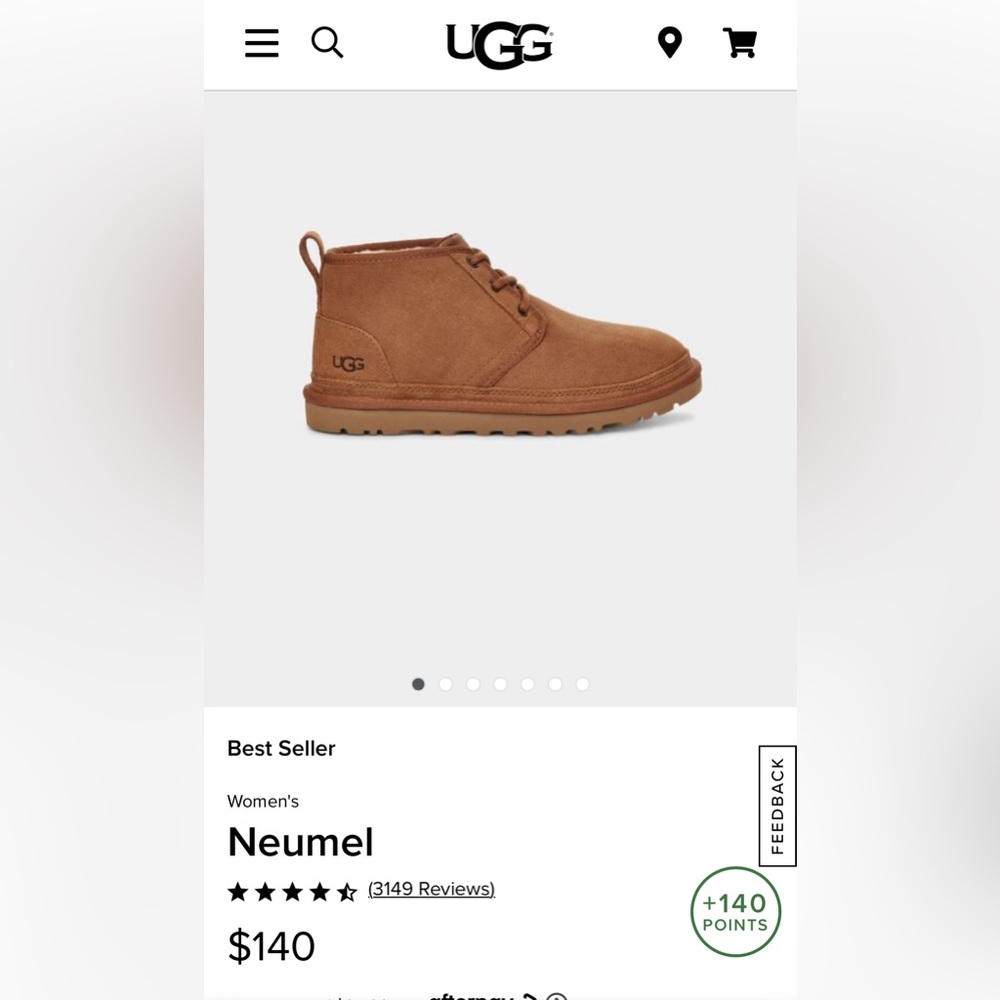Screen dimensions: 1000x1000
Task: Open the store locator pin icon
Action: (669, 43)
